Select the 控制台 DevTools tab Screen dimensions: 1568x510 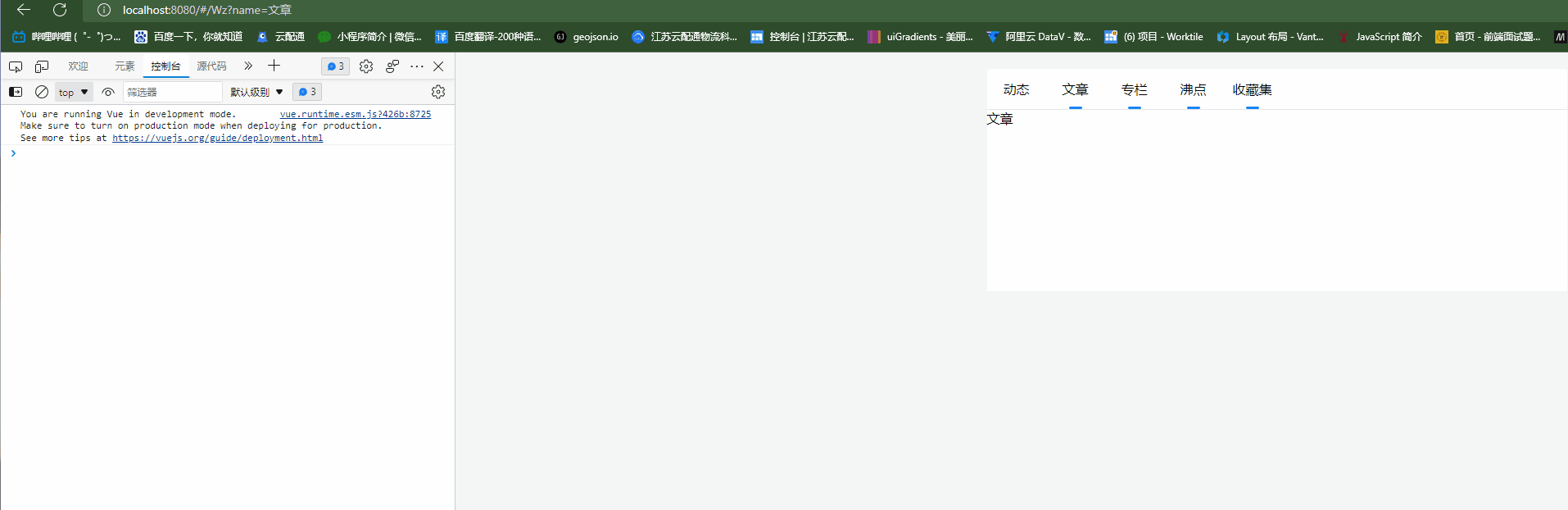pos(165,66)
